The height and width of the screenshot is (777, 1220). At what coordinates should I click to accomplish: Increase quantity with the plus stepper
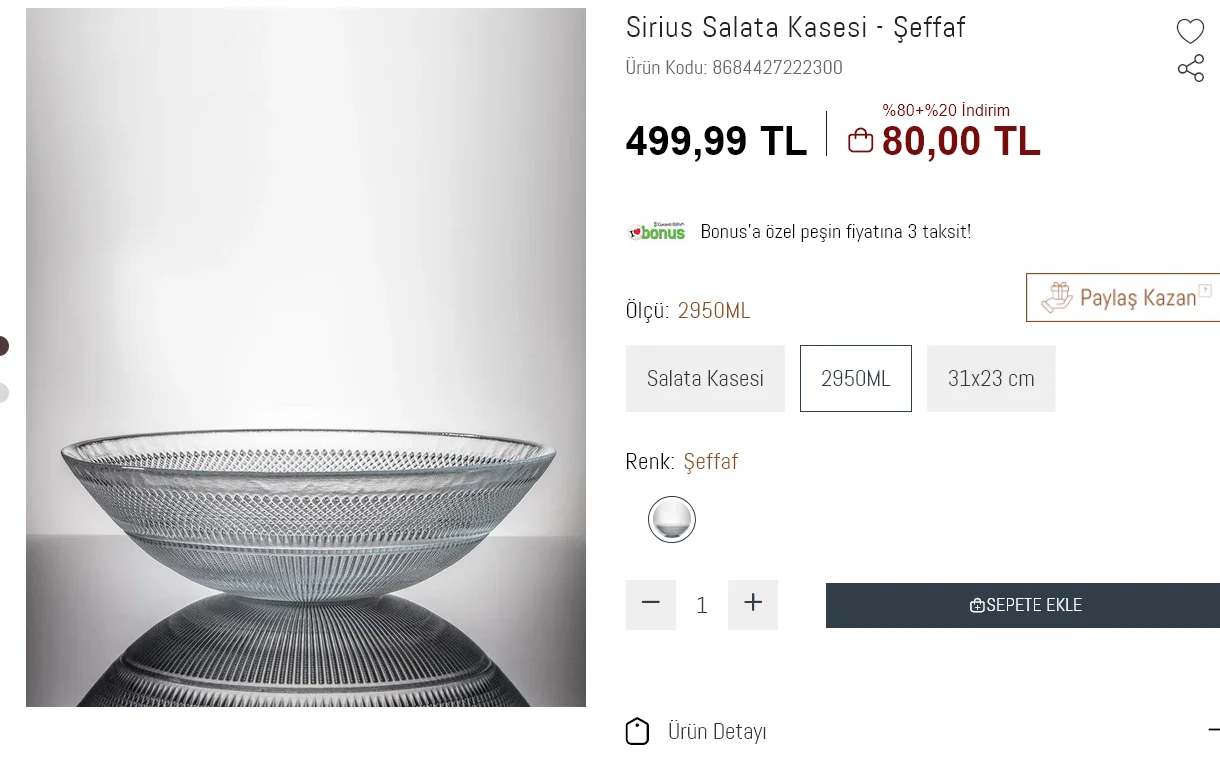pos(752,605)
